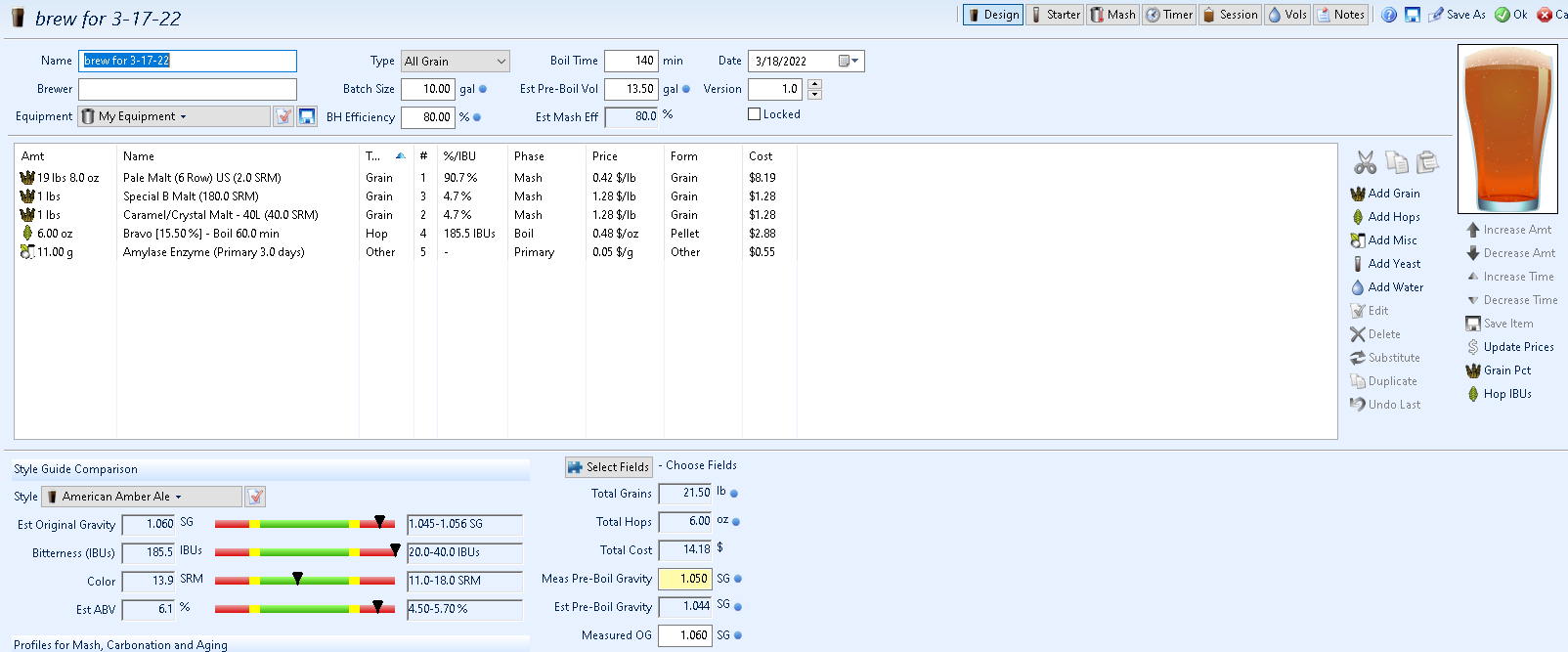Switch to the Mash tab
The height and width of the screenshot is (652, 1568).
tap(1112, 15)
